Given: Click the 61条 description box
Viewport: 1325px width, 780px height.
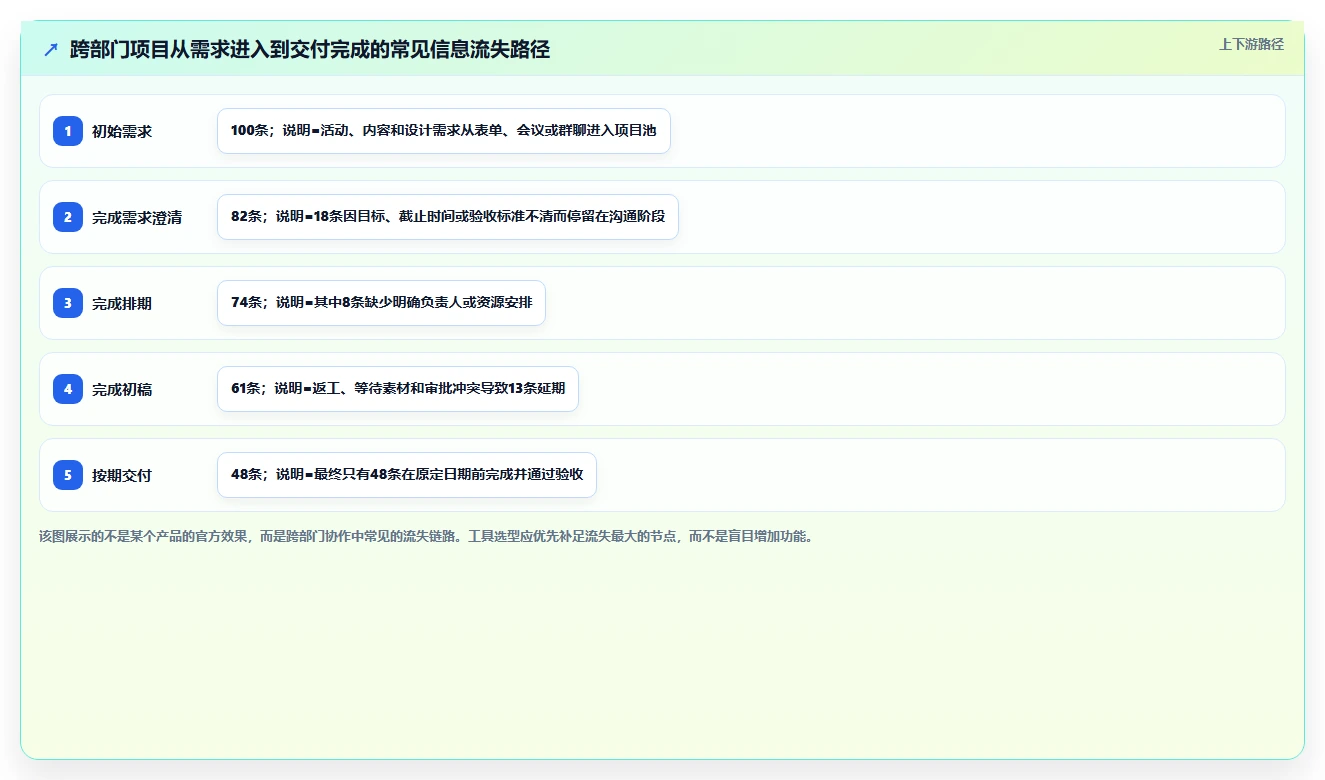Looking at the screenshot, I should (x=398, y=389).
